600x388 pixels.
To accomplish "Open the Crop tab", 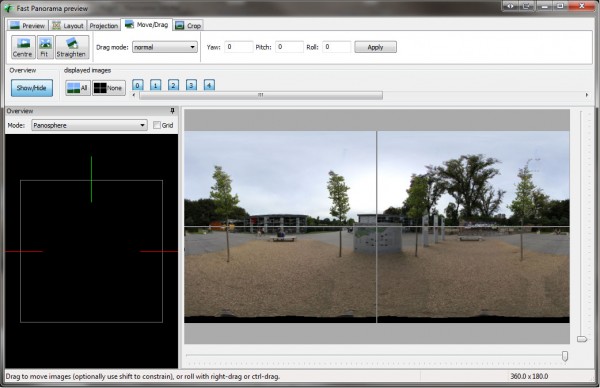I will [188, 26].
